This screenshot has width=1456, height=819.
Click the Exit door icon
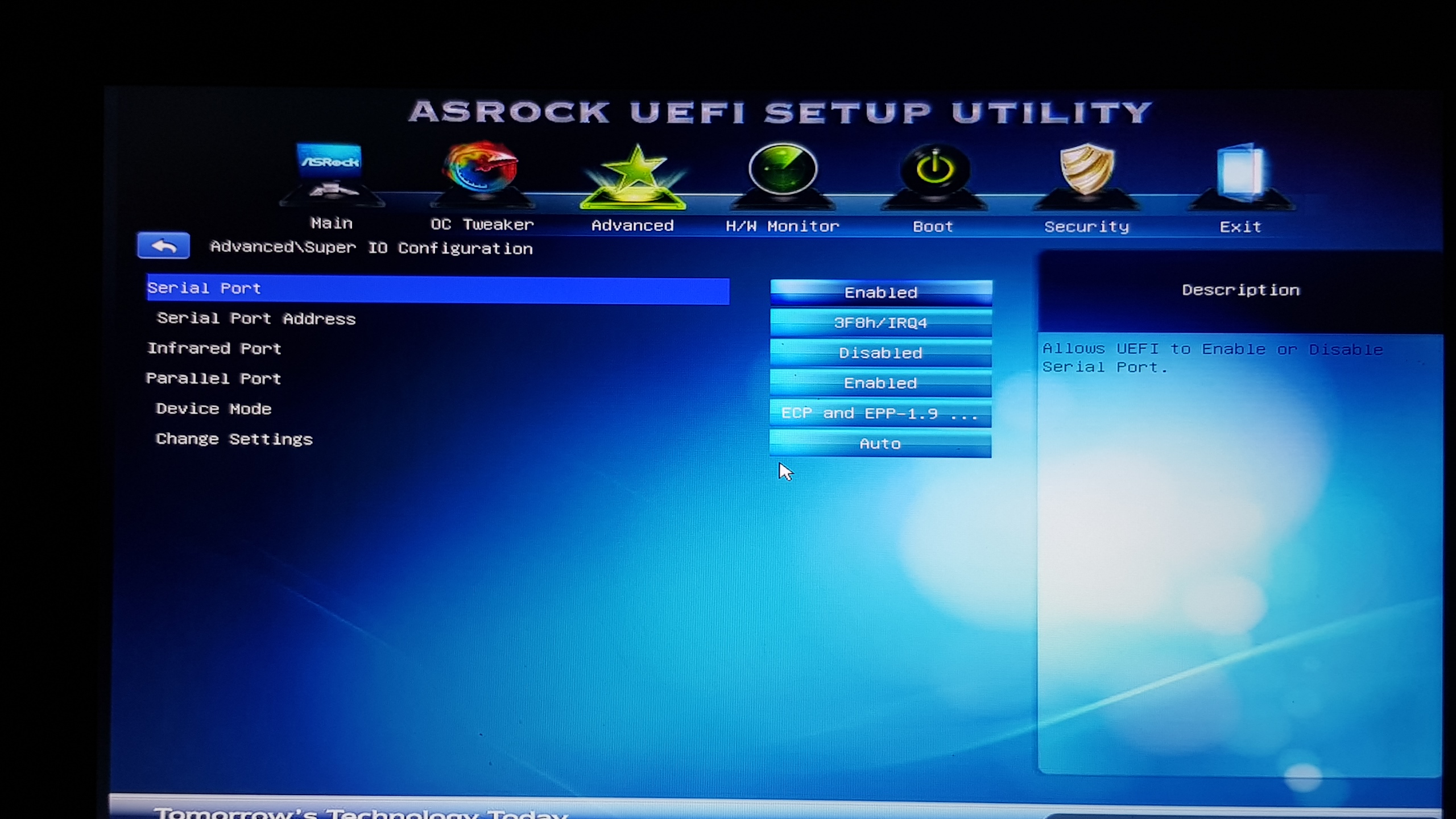pyautogui.click(x=1241, y=176)
